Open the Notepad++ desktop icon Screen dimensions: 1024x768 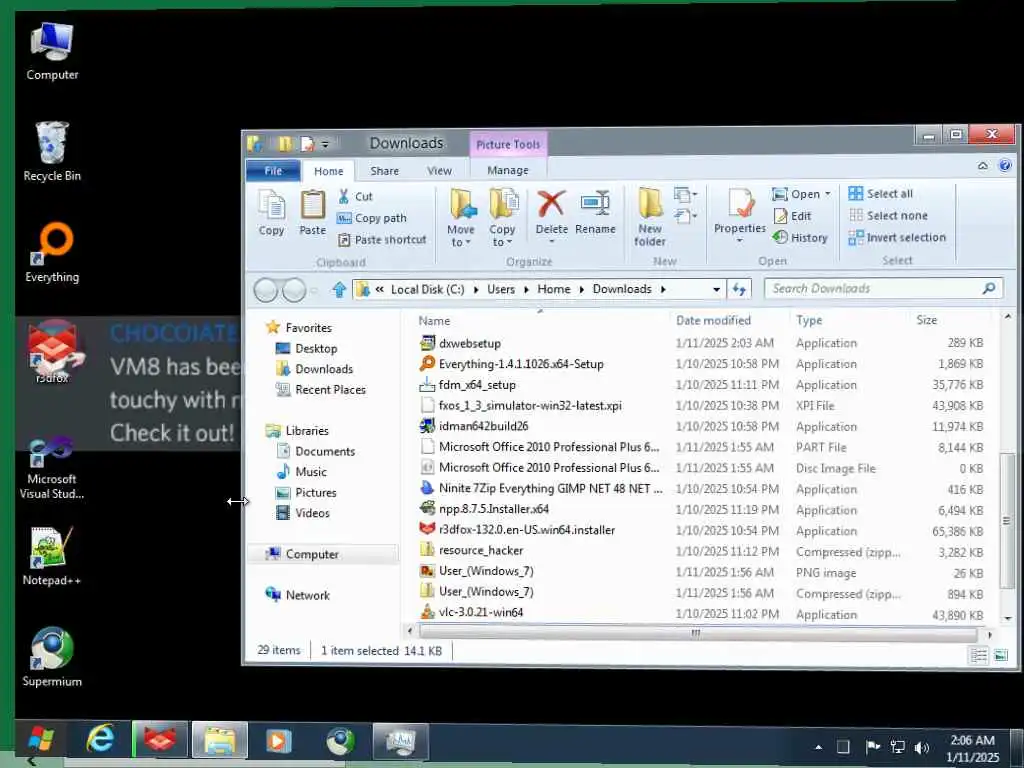pos(52,556)
